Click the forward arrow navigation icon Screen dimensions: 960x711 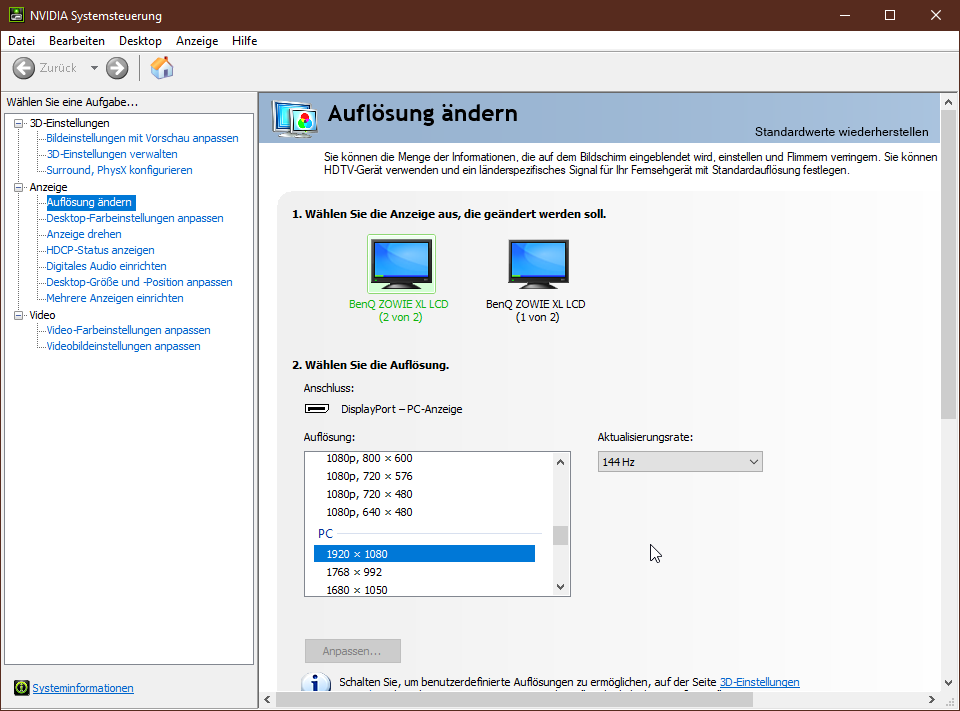point(117,68)
